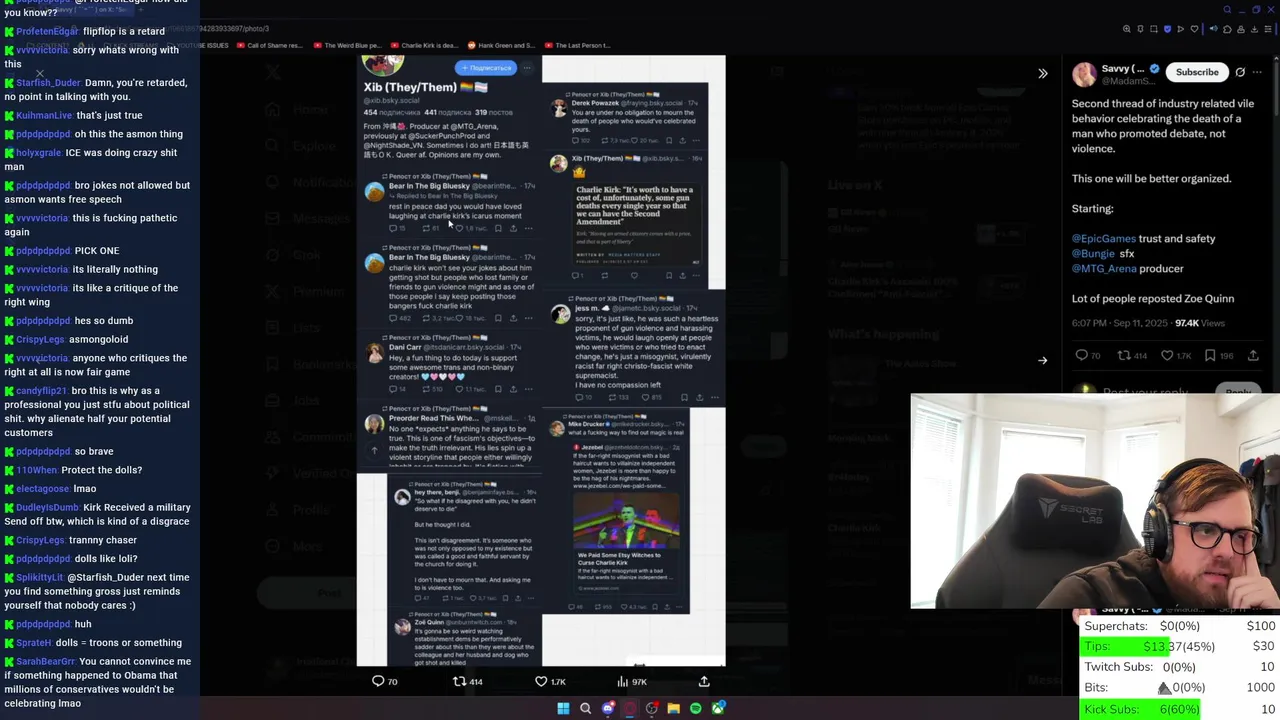Viewport: 1280px width, 720px height.
Task: Click chat username electagoose
Action: [43, 489]
